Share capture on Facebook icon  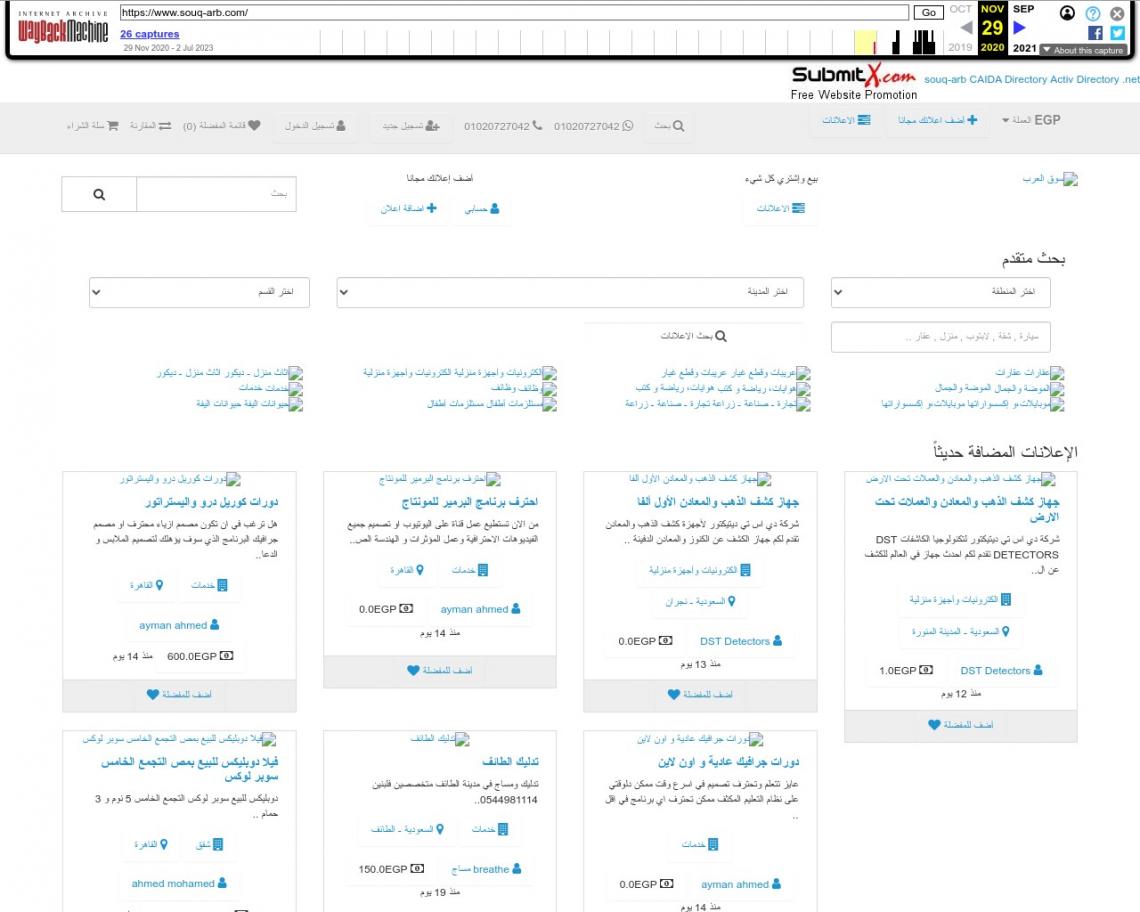[1095, 33]
